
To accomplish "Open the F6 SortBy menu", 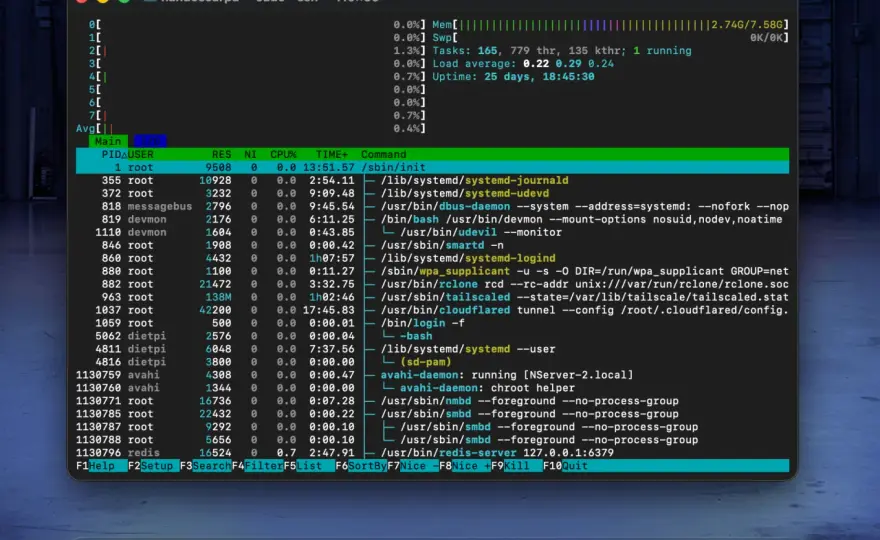I will (361, 466).
